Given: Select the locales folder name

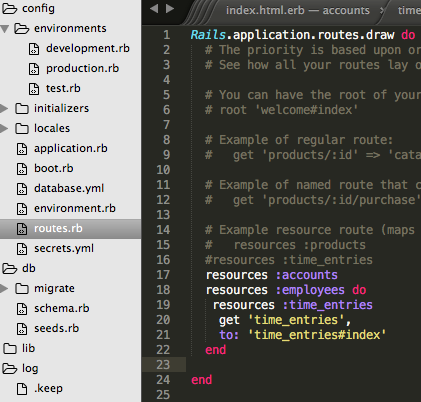Looking at the screenshot, I should click(52, 129).
